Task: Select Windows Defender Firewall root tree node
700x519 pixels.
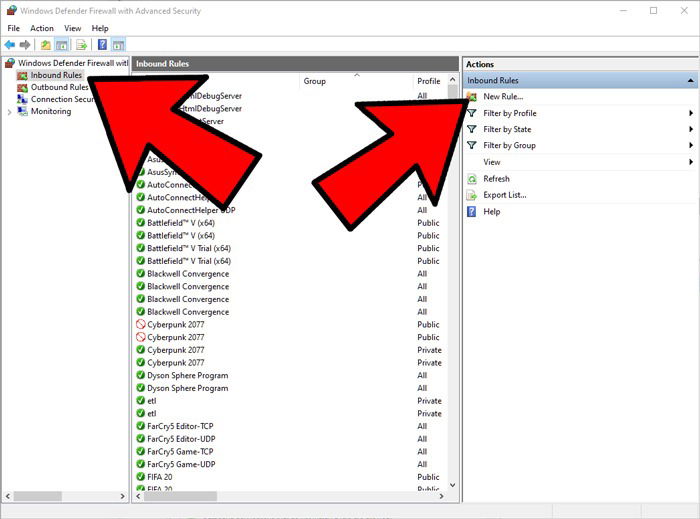Action: coord(73,63)
